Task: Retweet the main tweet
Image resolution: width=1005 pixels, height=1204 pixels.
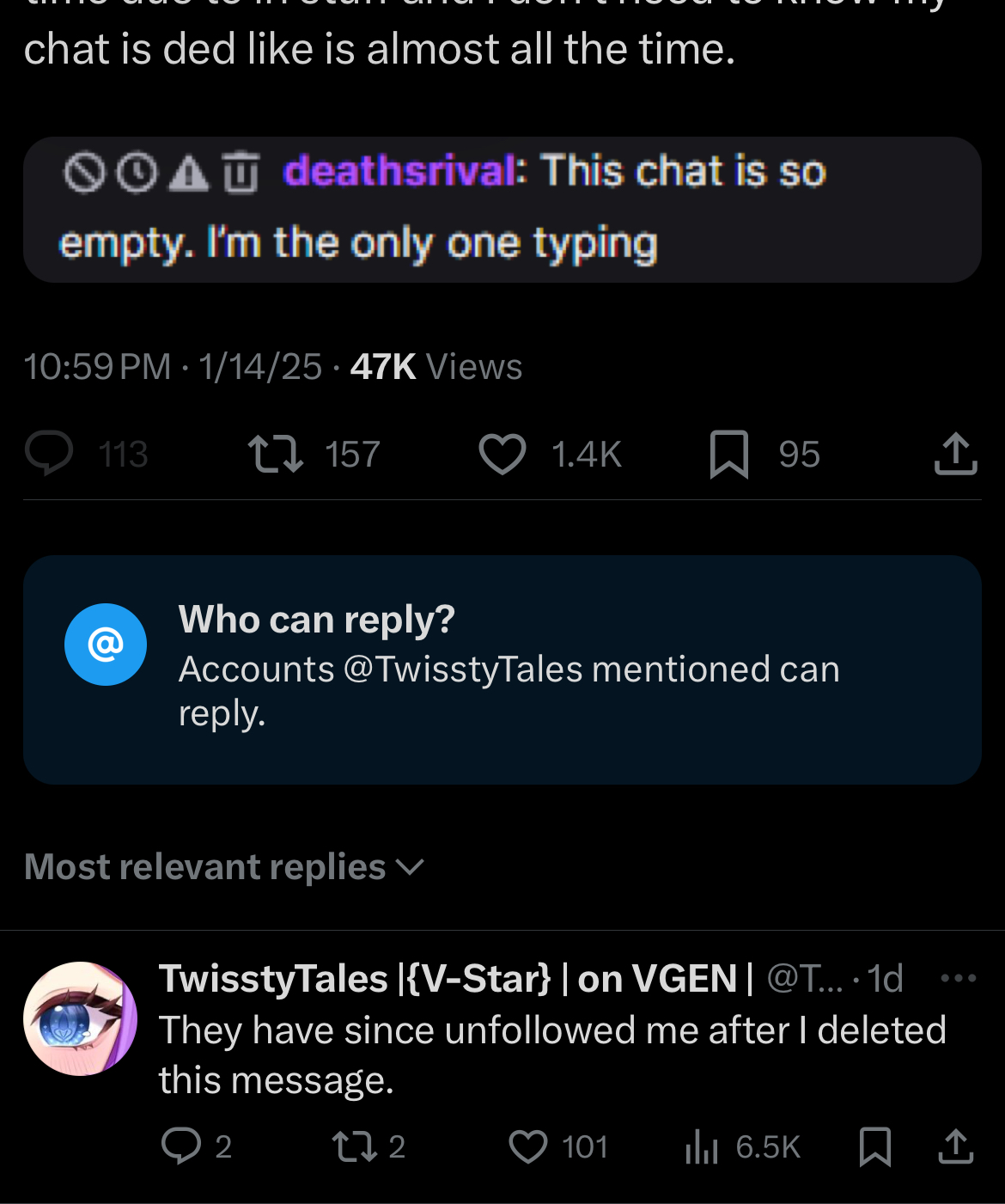Action: 275,454
